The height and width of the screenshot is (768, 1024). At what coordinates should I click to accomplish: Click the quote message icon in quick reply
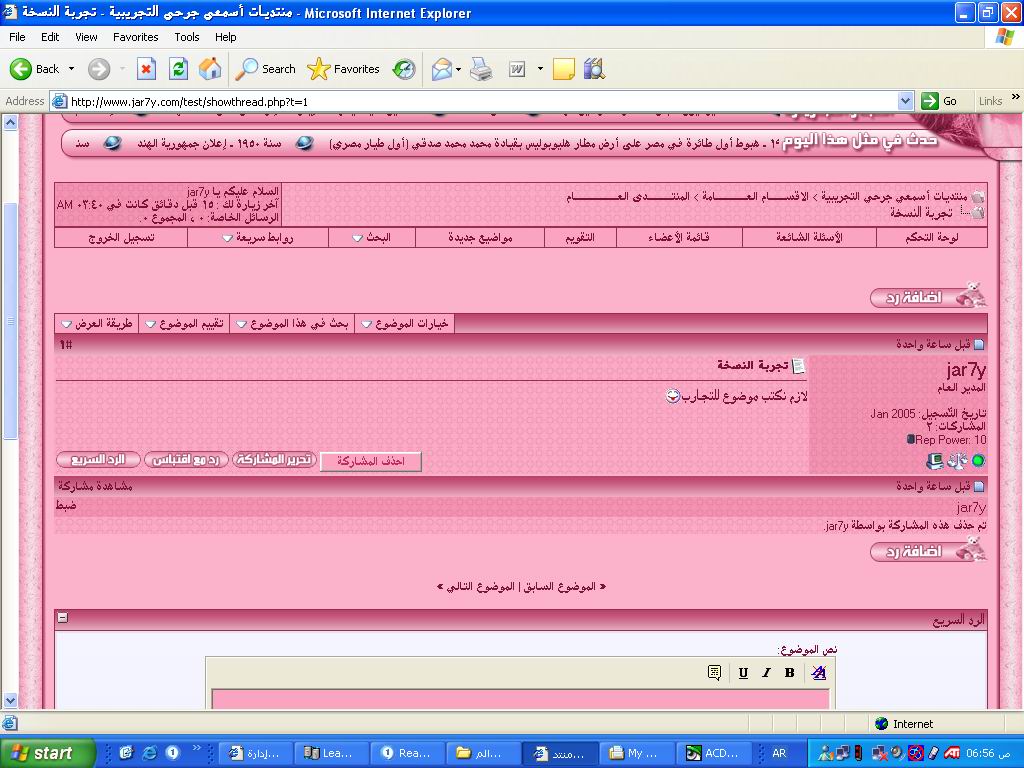[x=714, y=673]
